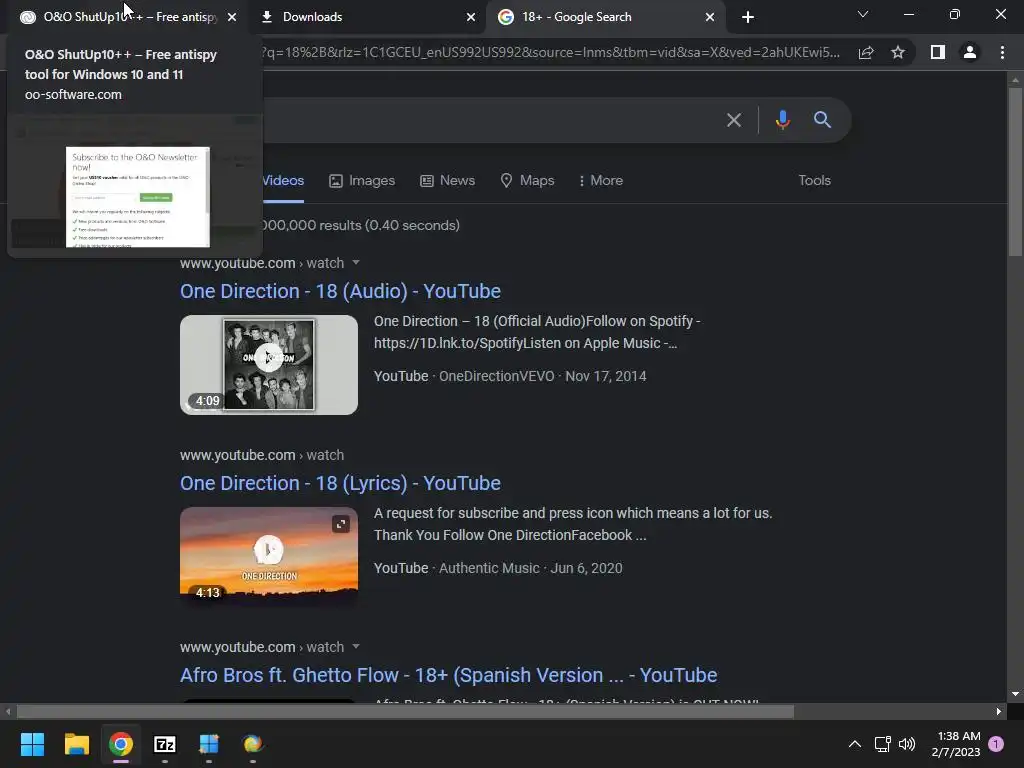Open the Chrome profile menu
The width and height of the screenshot is (1024, 768).
tap(970, 52)
